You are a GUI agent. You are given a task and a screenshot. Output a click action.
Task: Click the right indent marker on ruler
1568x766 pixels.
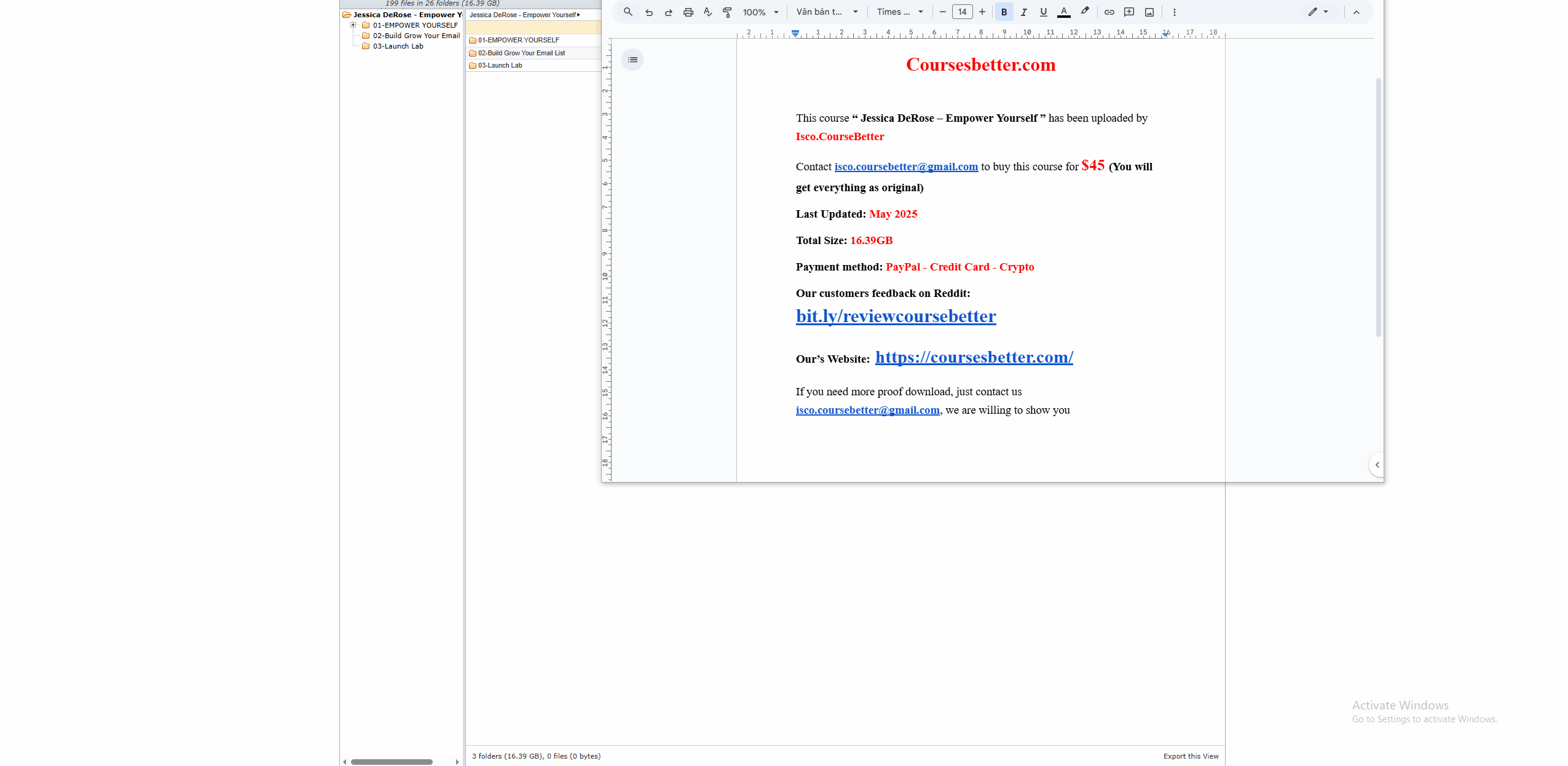tap(1165, 34)
